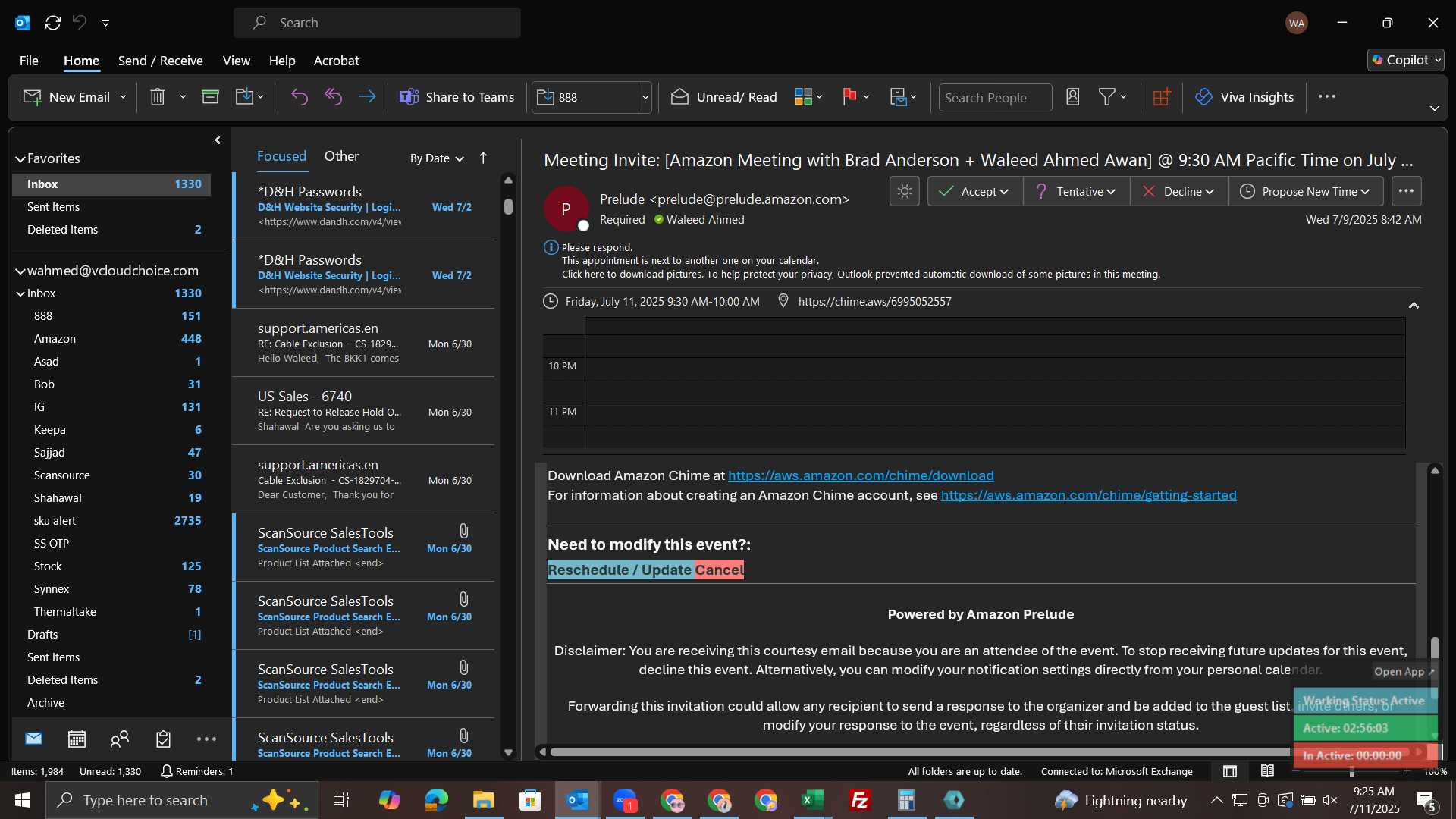Open the Acrobat tab
Screen dimensions: 1456x819
[336, 61]
